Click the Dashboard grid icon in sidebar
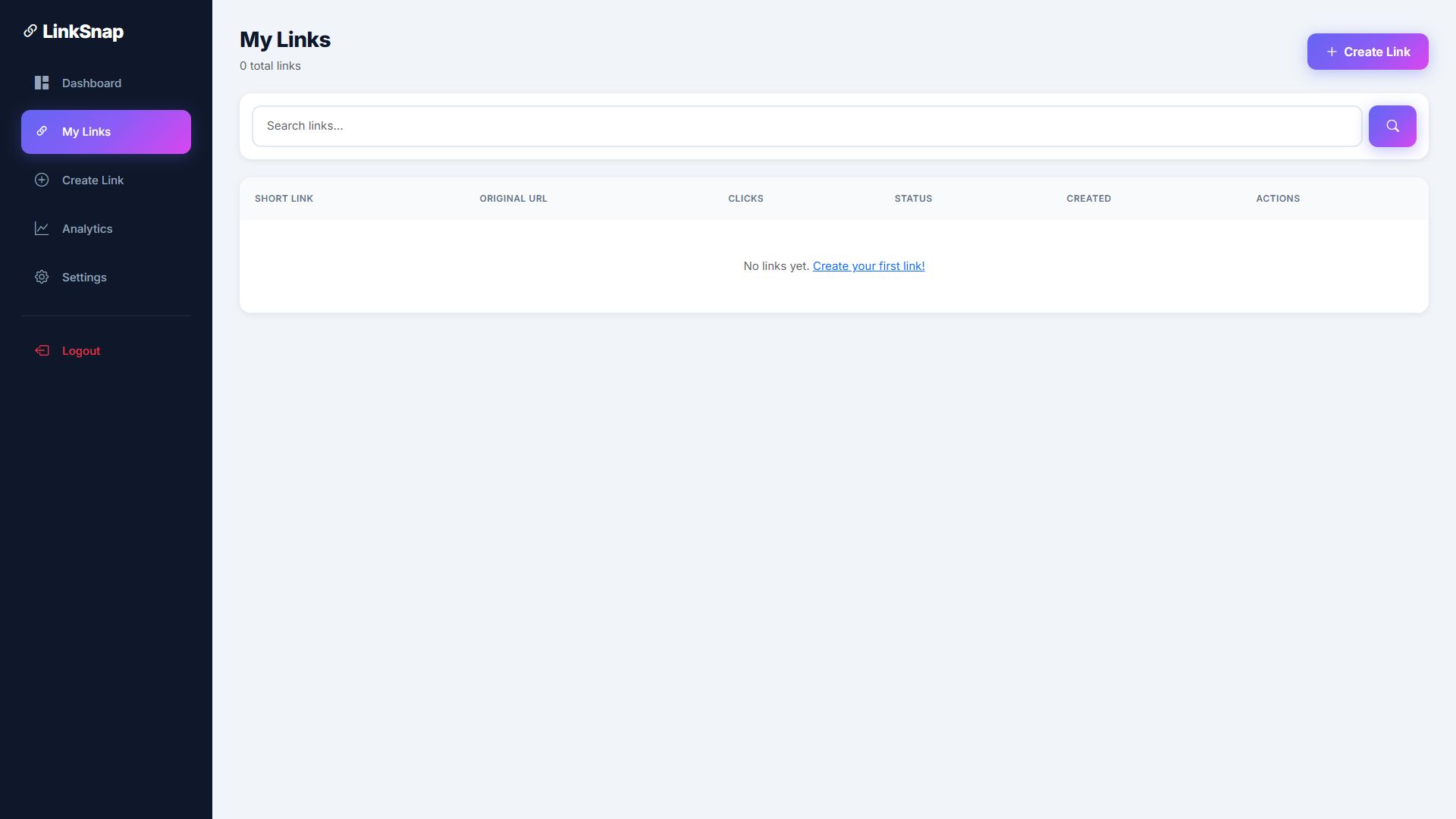Viewport: 1456px width, 819px height. tap(42, 83)
